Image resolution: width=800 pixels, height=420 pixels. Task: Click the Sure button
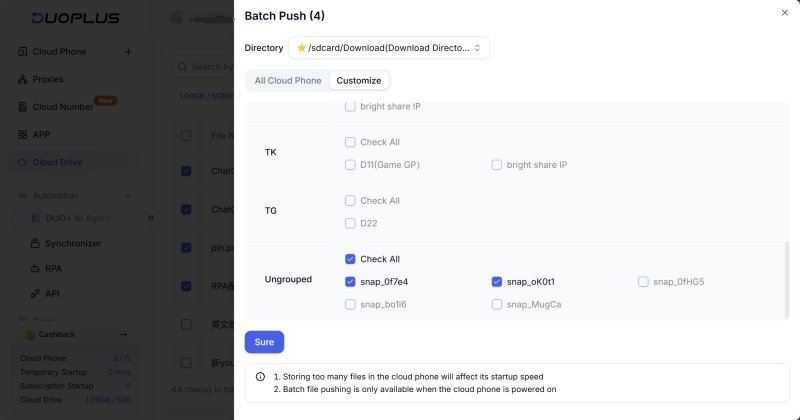tap(264, 342)
